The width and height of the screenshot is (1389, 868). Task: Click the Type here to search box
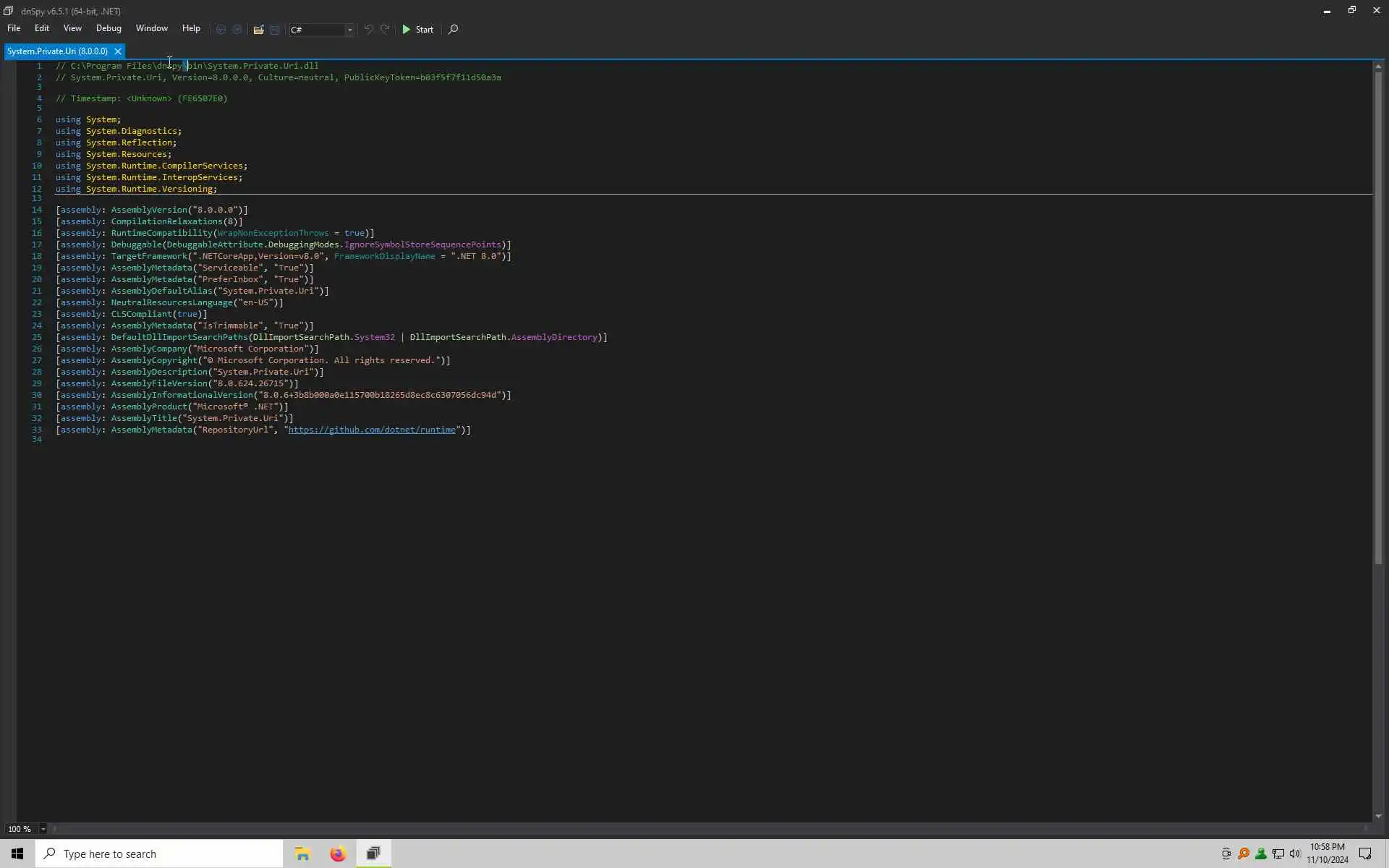[159, 854]
